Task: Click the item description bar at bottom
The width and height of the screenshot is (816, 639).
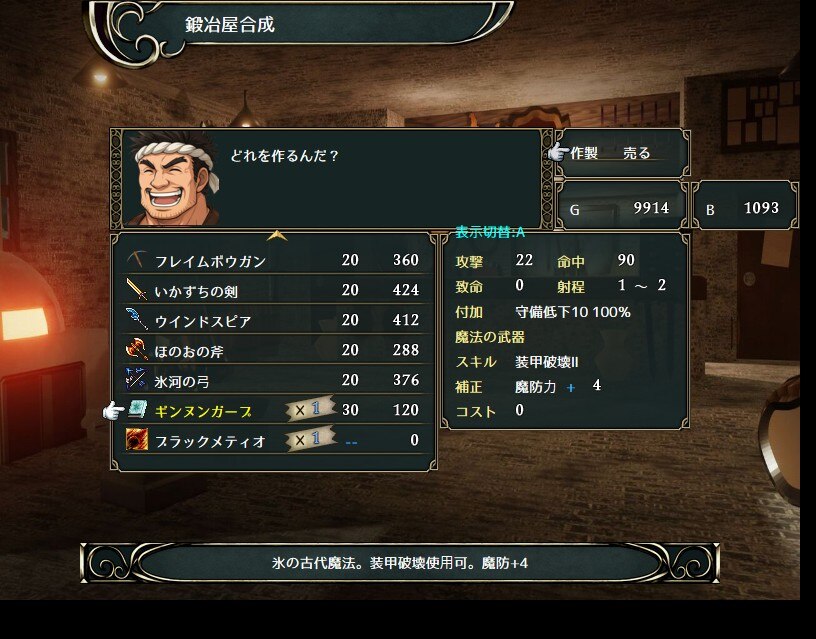Action: pyautogui.click(x=400, y=563)
